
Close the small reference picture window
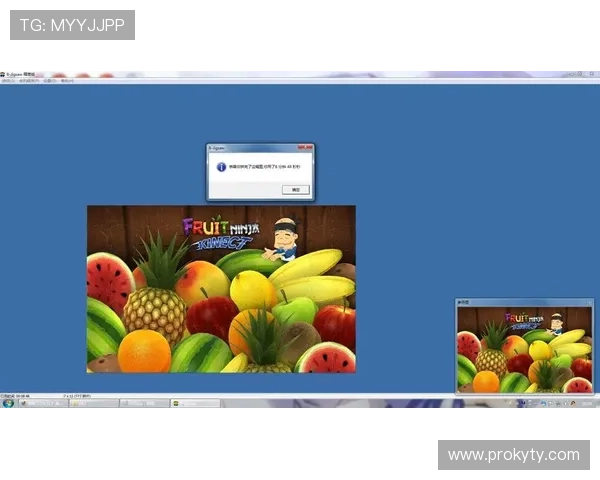pyautogui.click(x=589, y=302)
